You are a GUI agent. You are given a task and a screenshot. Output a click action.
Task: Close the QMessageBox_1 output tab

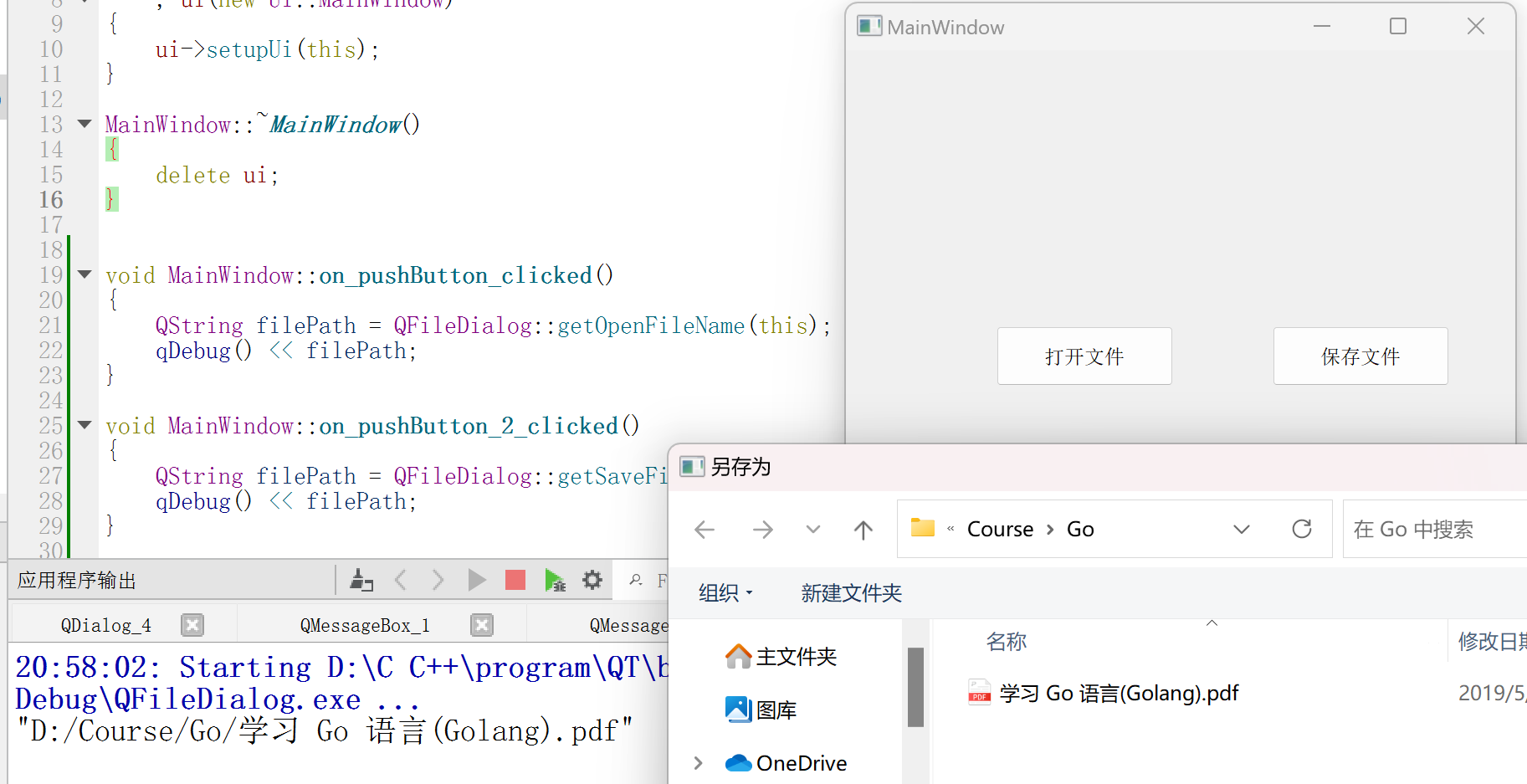tap(482, 625)
